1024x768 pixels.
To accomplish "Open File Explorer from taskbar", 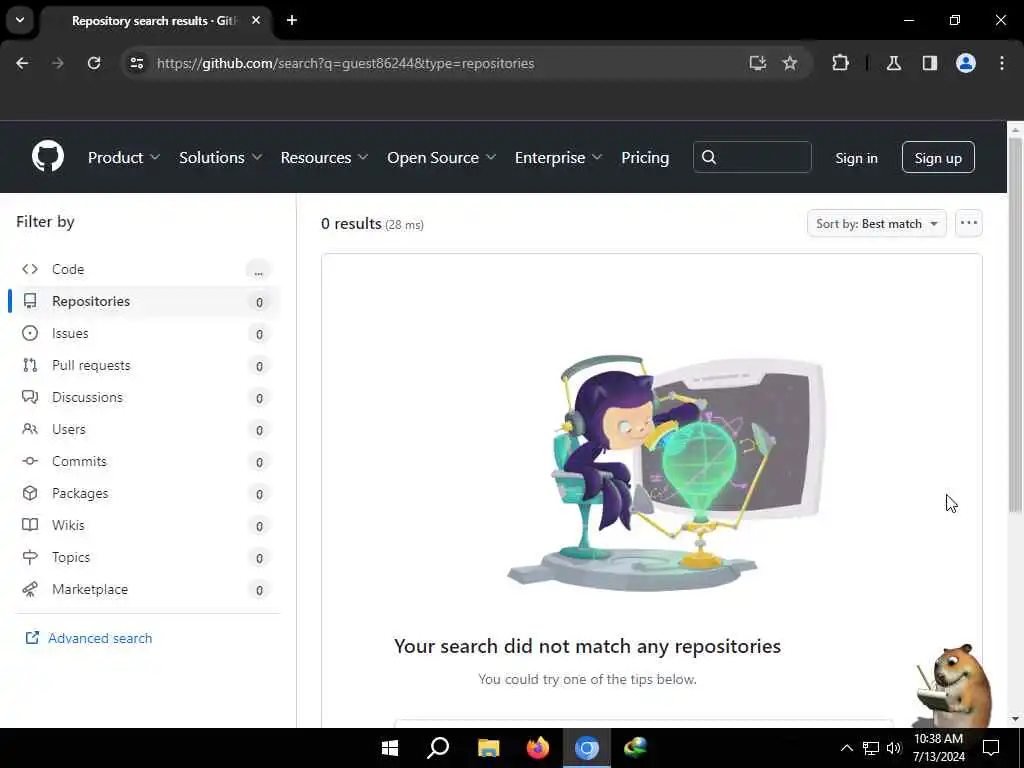I will click(x=488, y=748).
